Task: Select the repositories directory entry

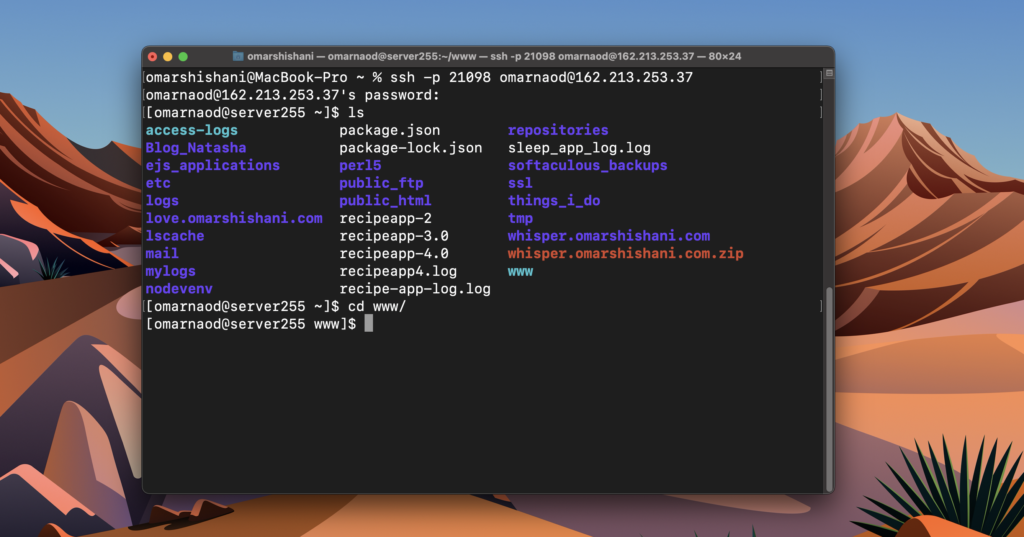Action: click(x=558, y=130)
